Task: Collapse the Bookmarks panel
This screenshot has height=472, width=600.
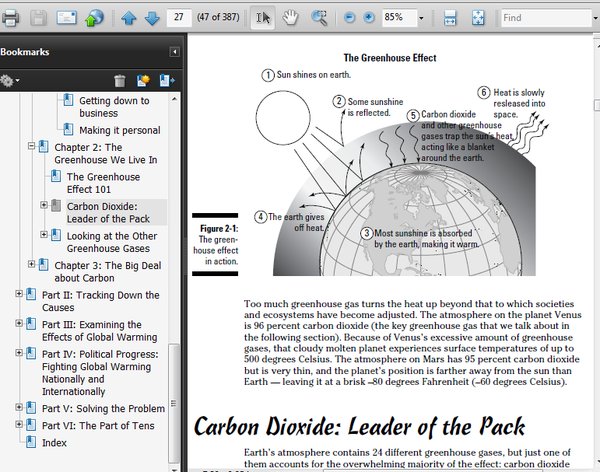Action: coord(175,51)
